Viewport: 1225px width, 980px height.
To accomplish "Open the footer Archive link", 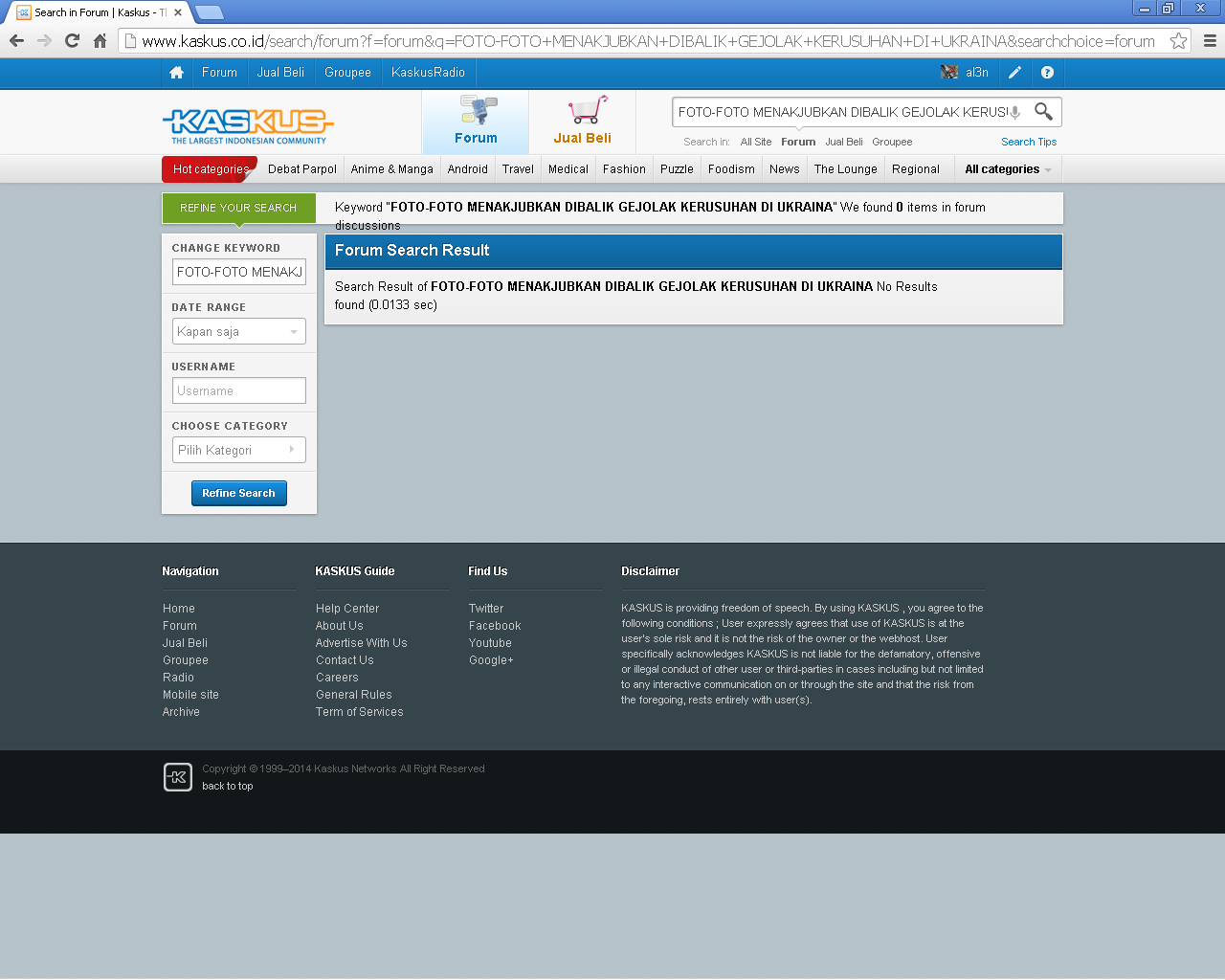I will 181,712.
